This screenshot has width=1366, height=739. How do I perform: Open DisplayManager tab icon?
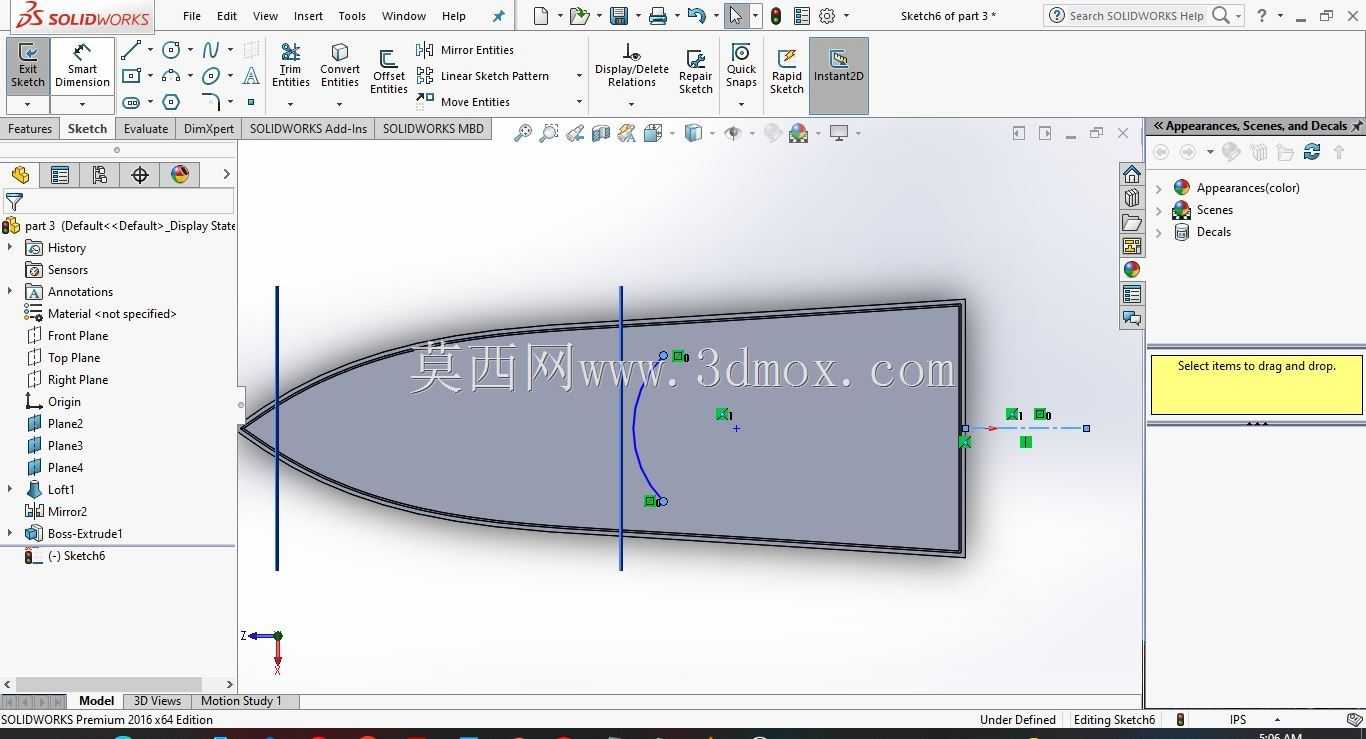[180, 175]
